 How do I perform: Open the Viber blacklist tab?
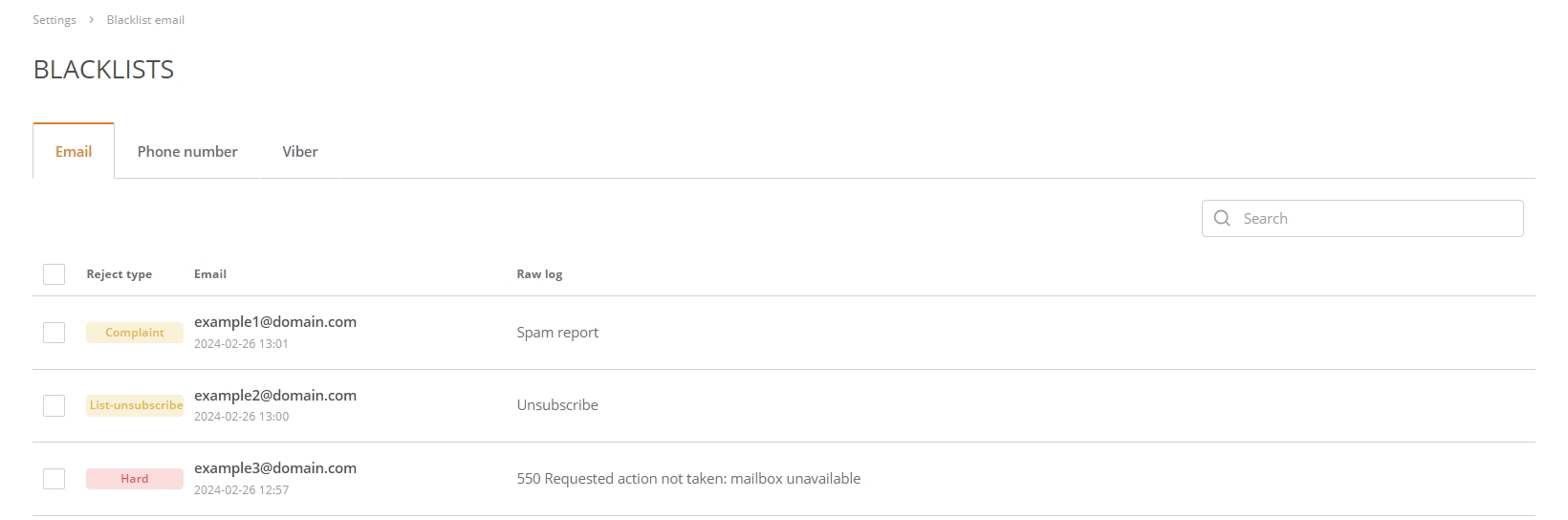pyautogui.click(x=300, y=151)
